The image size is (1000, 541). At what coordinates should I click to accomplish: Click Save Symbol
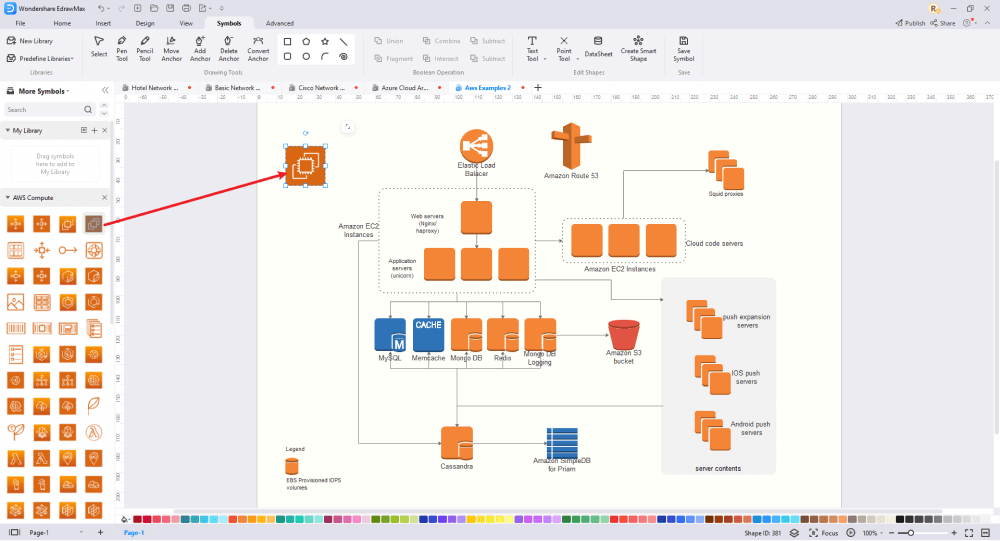[684, 48]
